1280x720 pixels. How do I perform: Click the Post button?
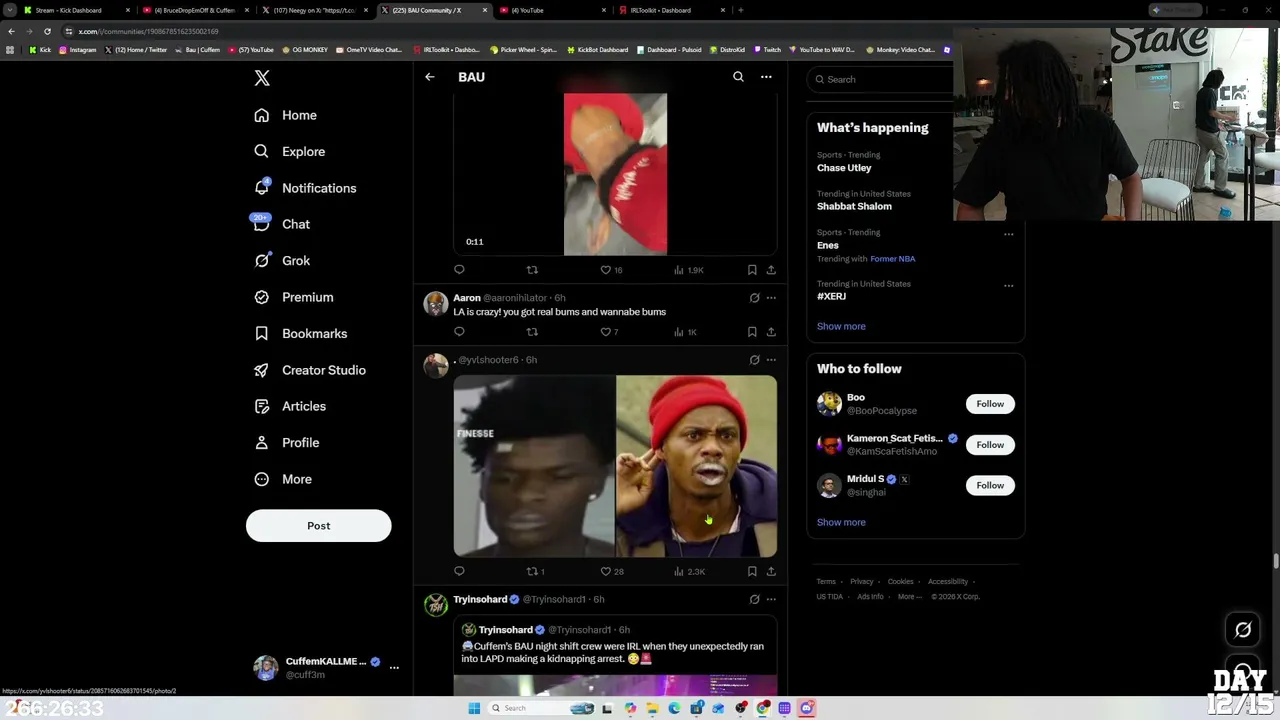click(318, 526)
